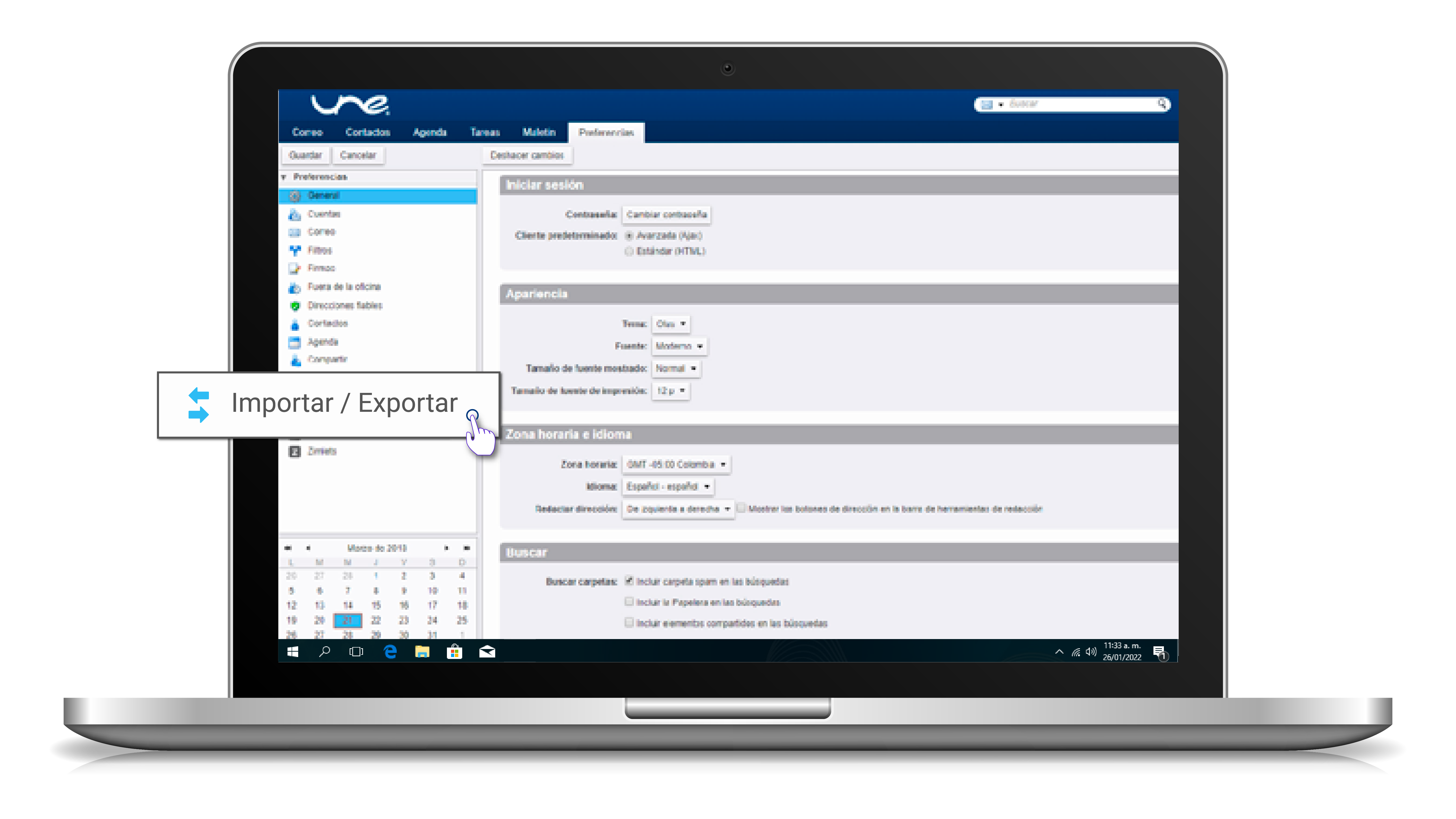
Task: Click the calendar icon beside sidebar Agenda
Action: pos(295,342)
